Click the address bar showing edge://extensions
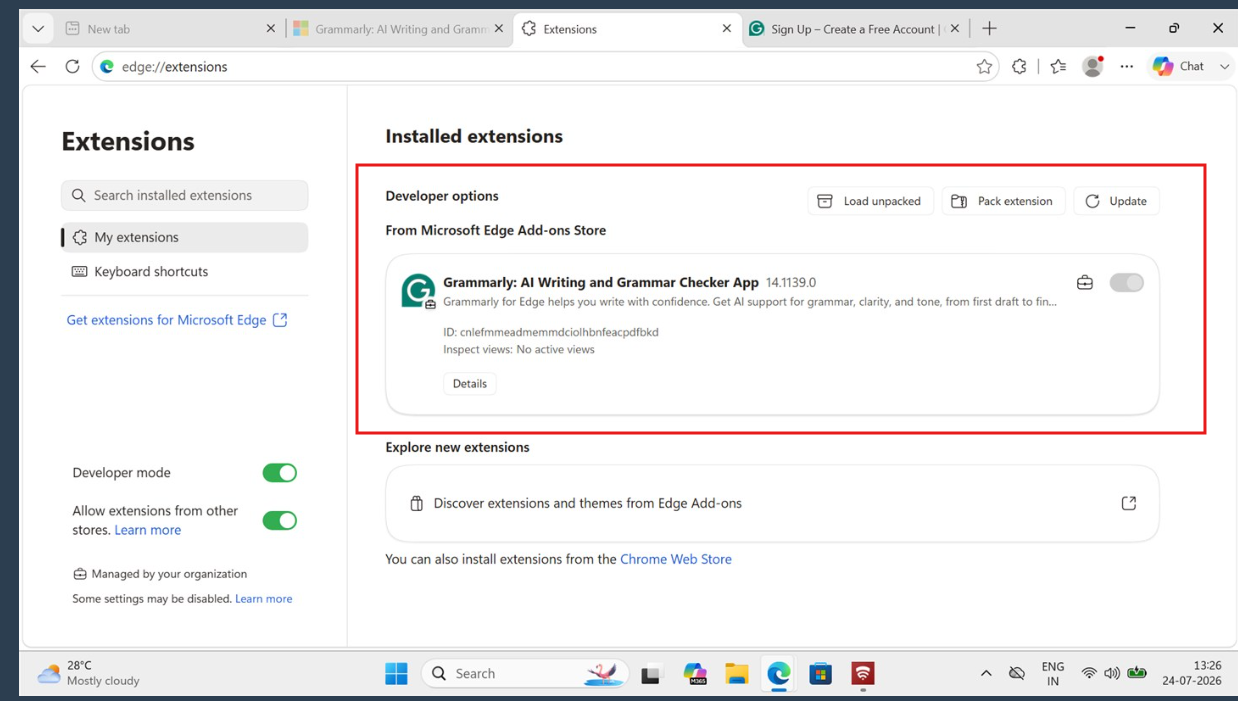This screenshot has width=1238, height=701. pos(545,67)
